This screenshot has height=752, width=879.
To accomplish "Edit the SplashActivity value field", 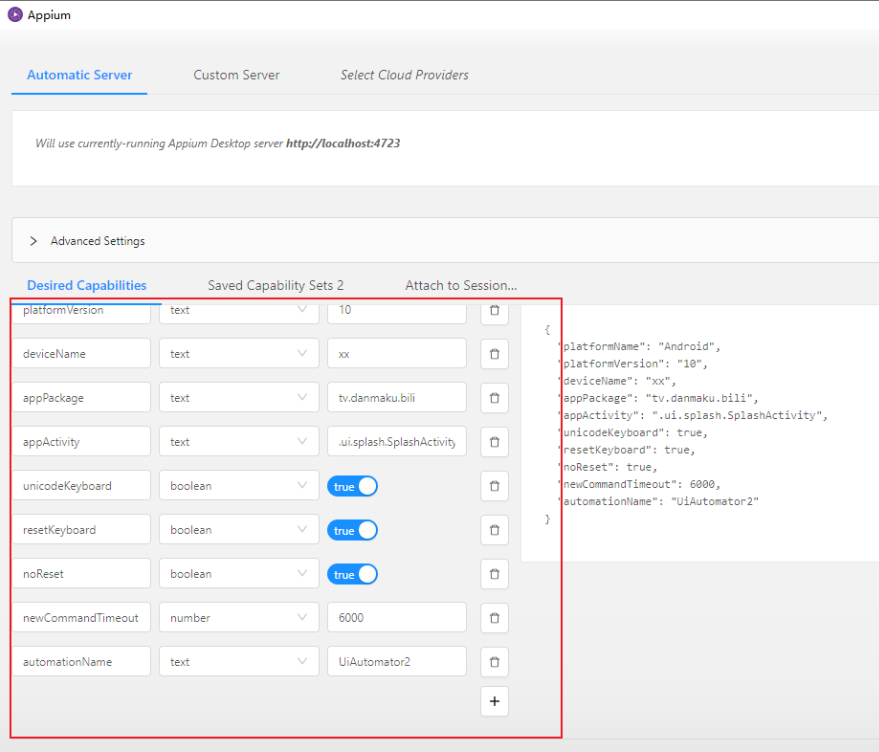I will 397,442.
